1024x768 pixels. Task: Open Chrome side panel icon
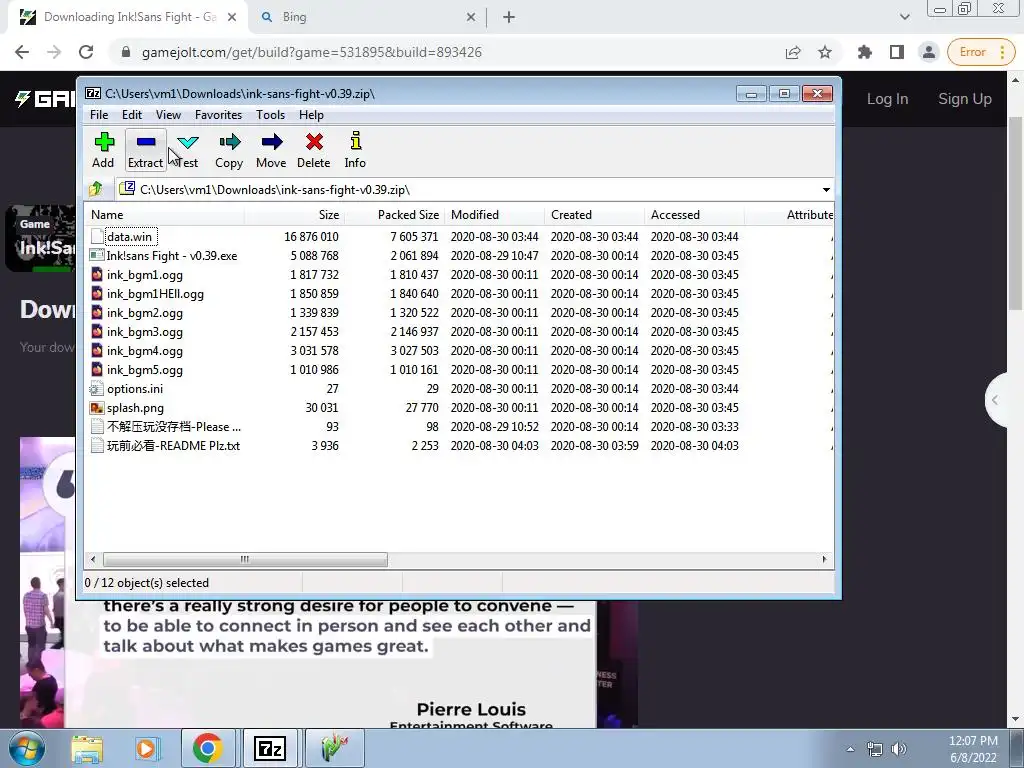[897, 52]
